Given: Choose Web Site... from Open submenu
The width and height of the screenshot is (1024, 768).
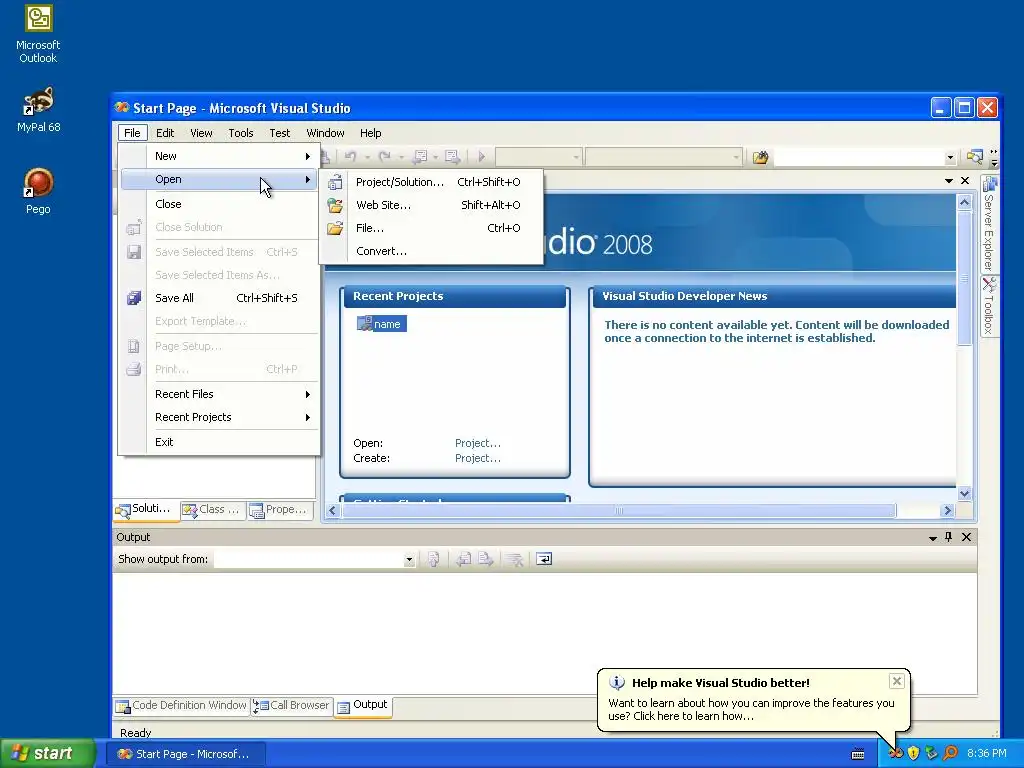Looking at the screenshot, I should tap(431, 205).
